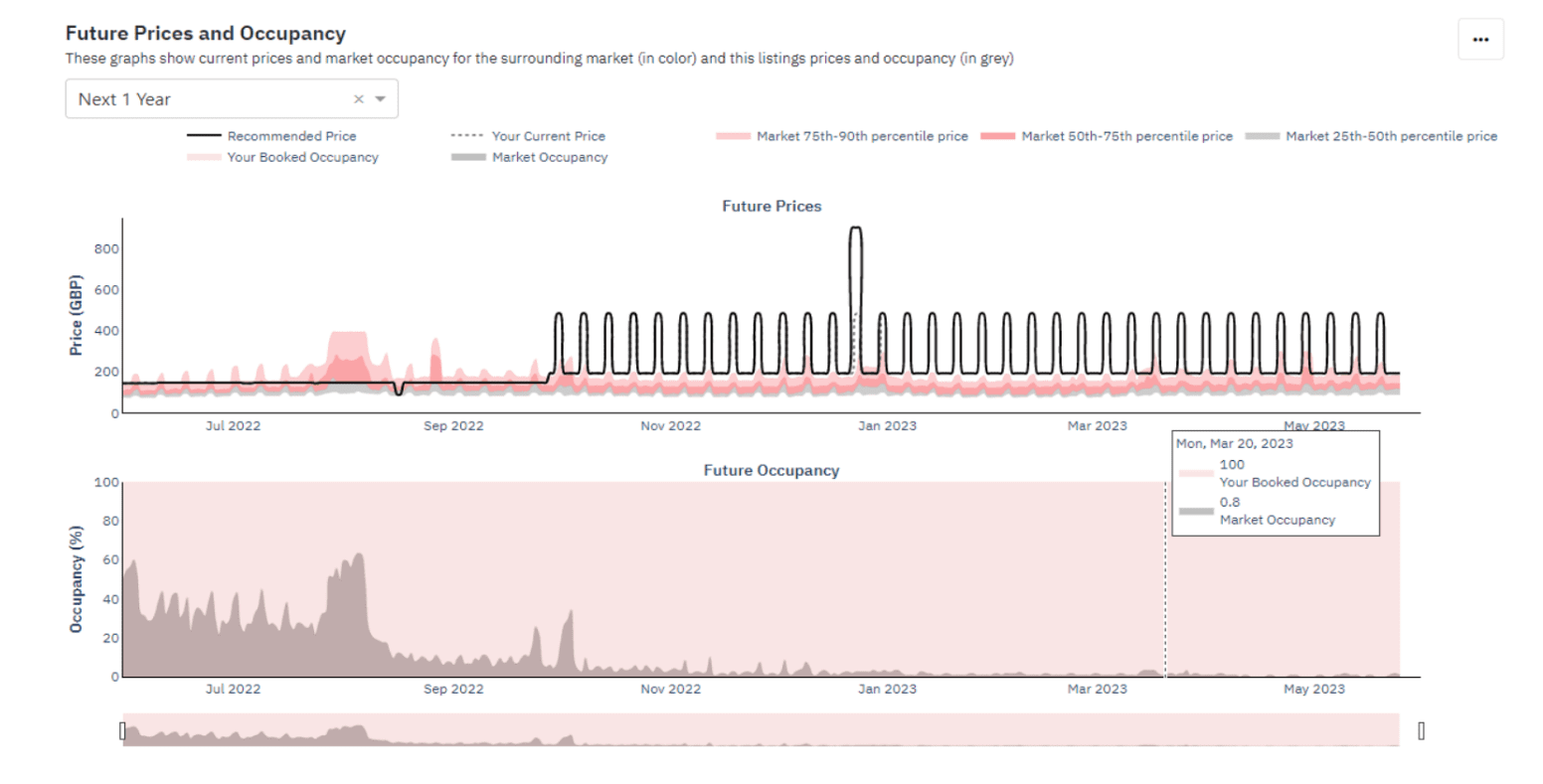Click the '800' tick on the price axis
This screenshot has height=784, width=1543.
tap(106, 249)
